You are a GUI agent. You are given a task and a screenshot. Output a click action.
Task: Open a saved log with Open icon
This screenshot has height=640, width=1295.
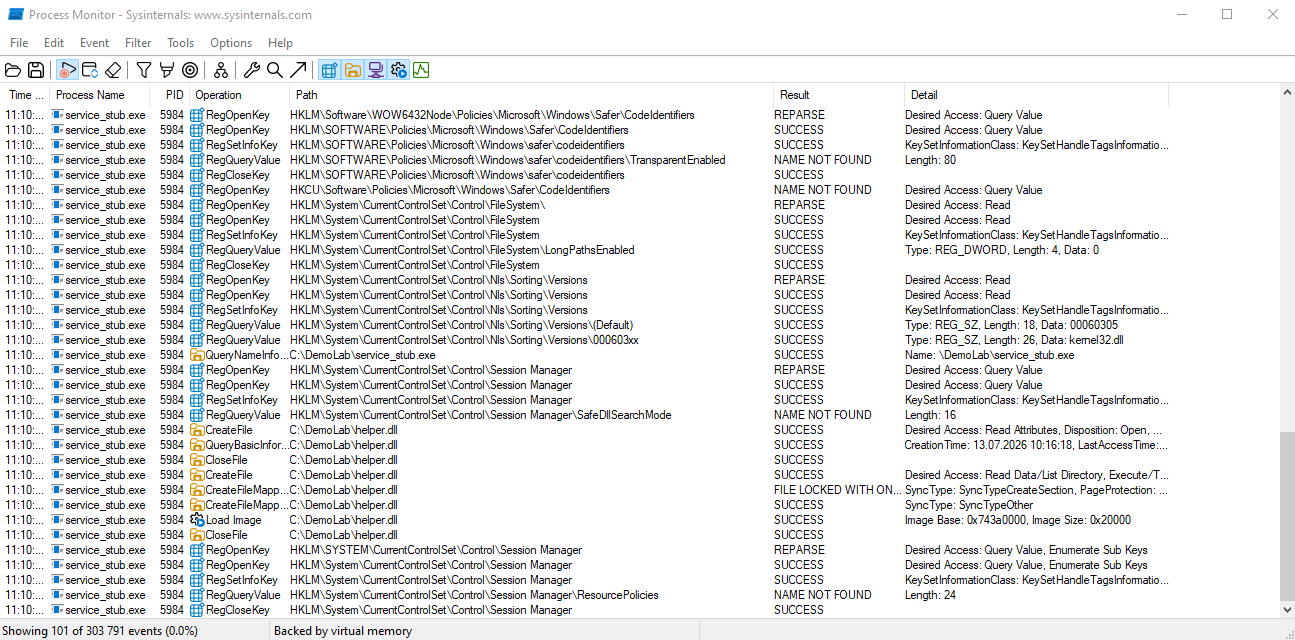click(13, 70)
